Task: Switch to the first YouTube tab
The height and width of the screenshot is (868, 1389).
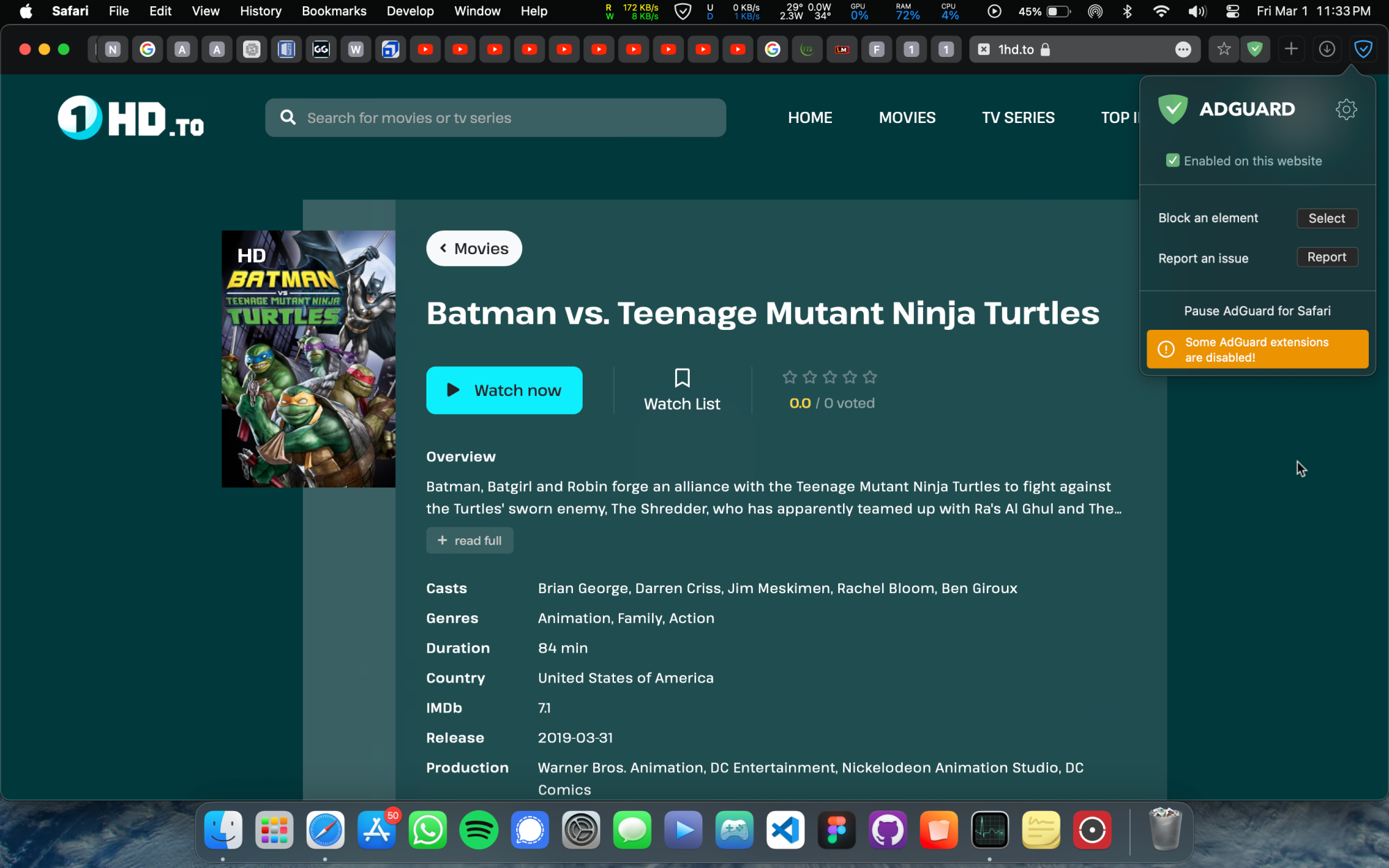Action: tap(425, 49)
